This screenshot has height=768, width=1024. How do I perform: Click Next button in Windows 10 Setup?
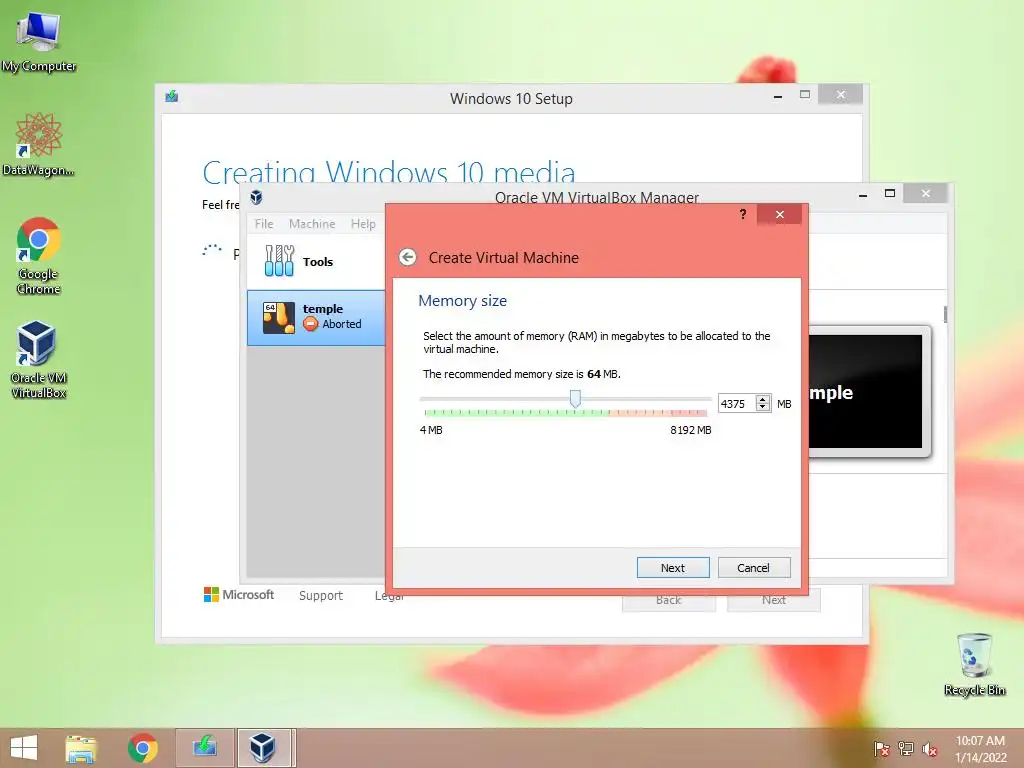point(774,600)
